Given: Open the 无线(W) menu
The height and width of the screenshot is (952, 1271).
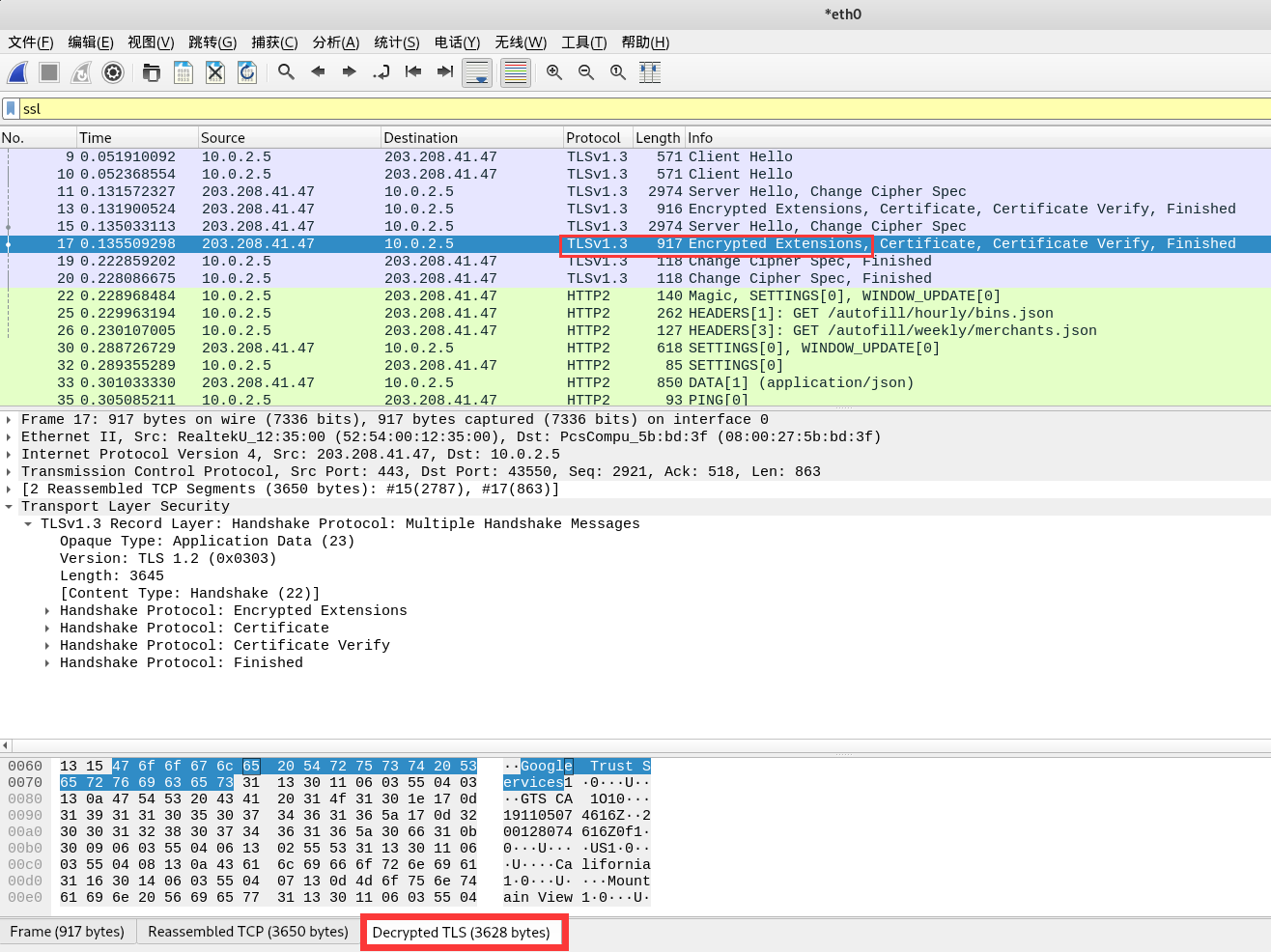Looking at the screenshot, I should [x=521, y=42].
